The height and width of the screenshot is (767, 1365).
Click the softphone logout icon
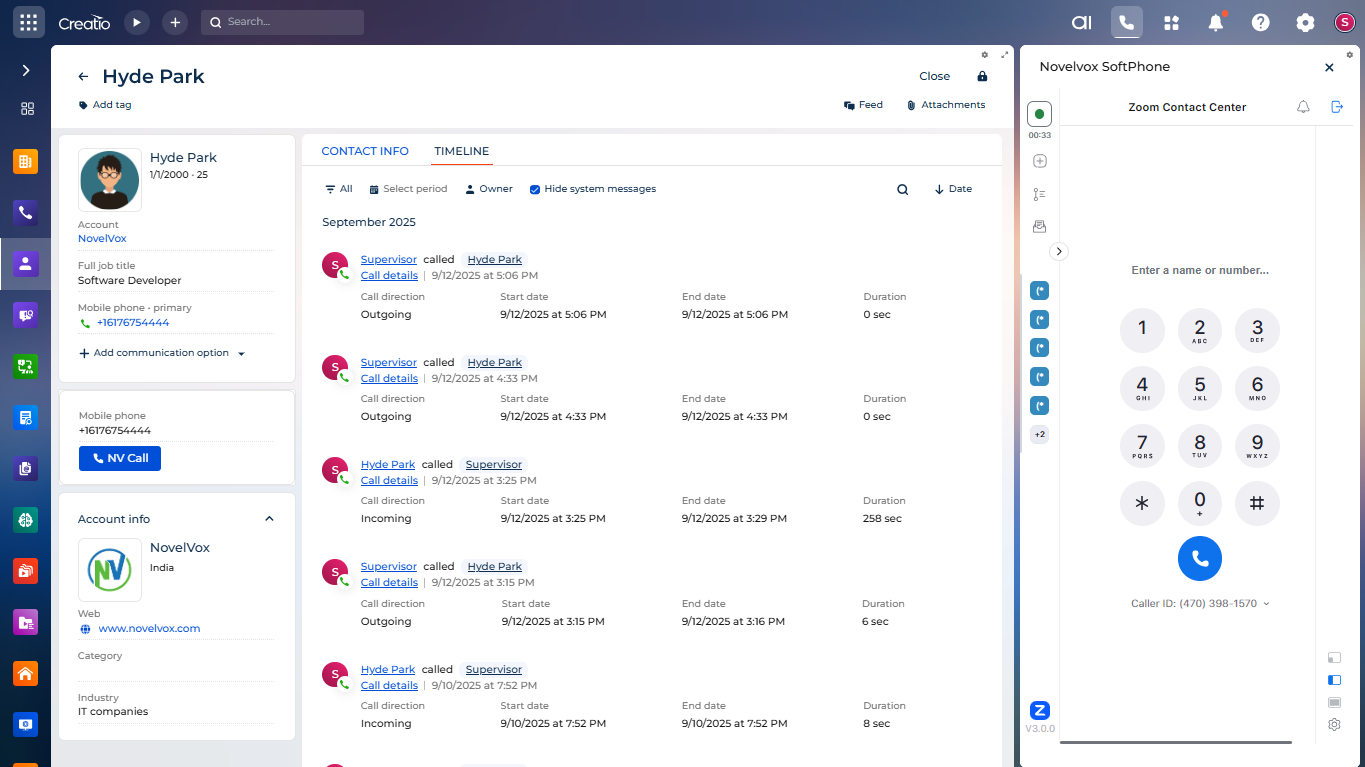[x=1337, y=107]
